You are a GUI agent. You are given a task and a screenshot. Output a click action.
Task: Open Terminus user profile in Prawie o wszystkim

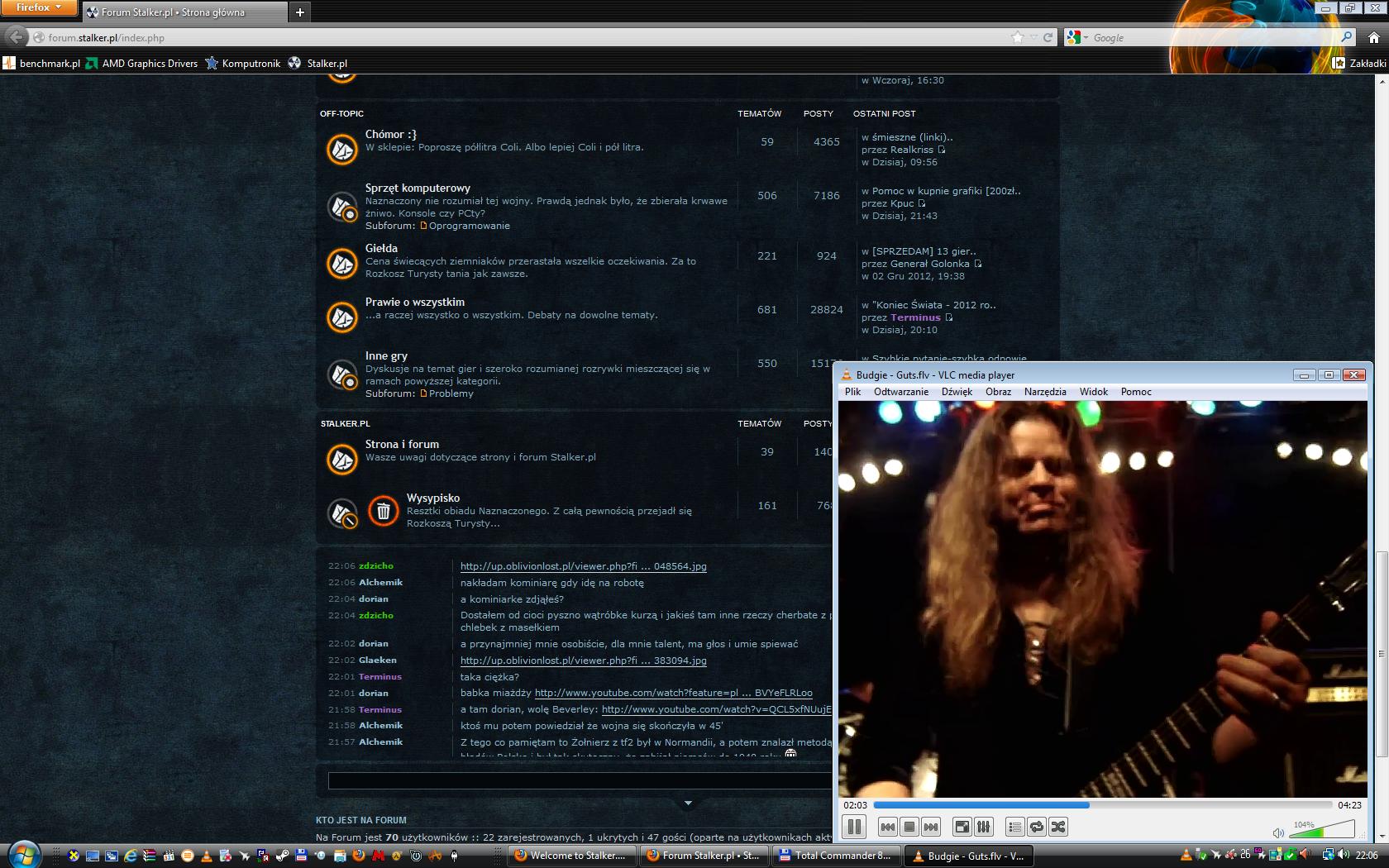tap(915, 317)
